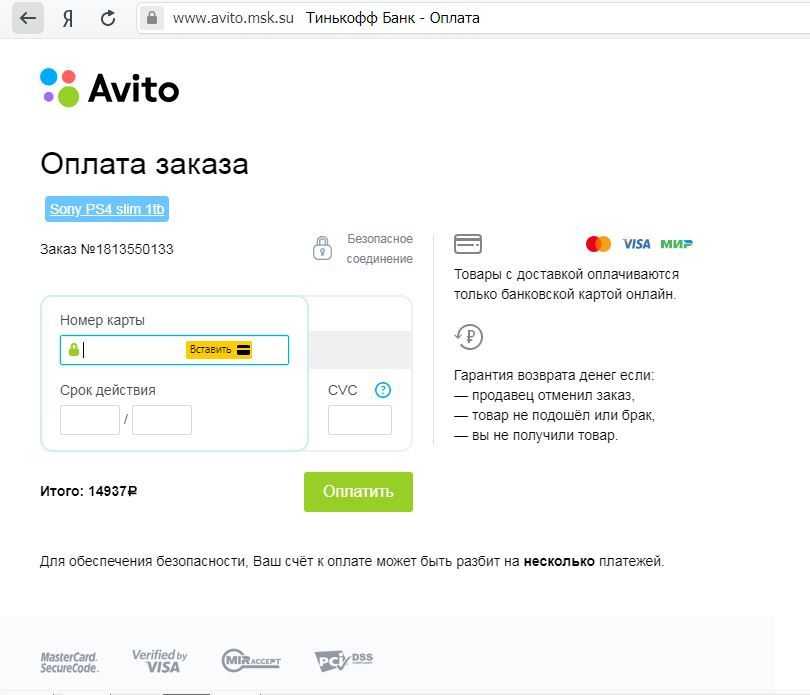Click the bank card outline icon

468,243
